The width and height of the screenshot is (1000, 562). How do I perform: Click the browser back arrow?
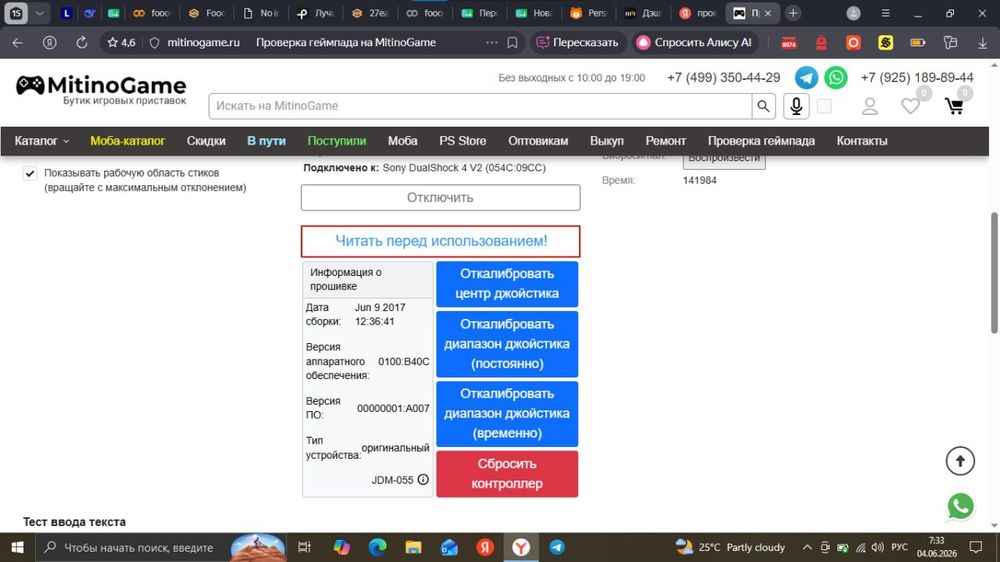17,43
